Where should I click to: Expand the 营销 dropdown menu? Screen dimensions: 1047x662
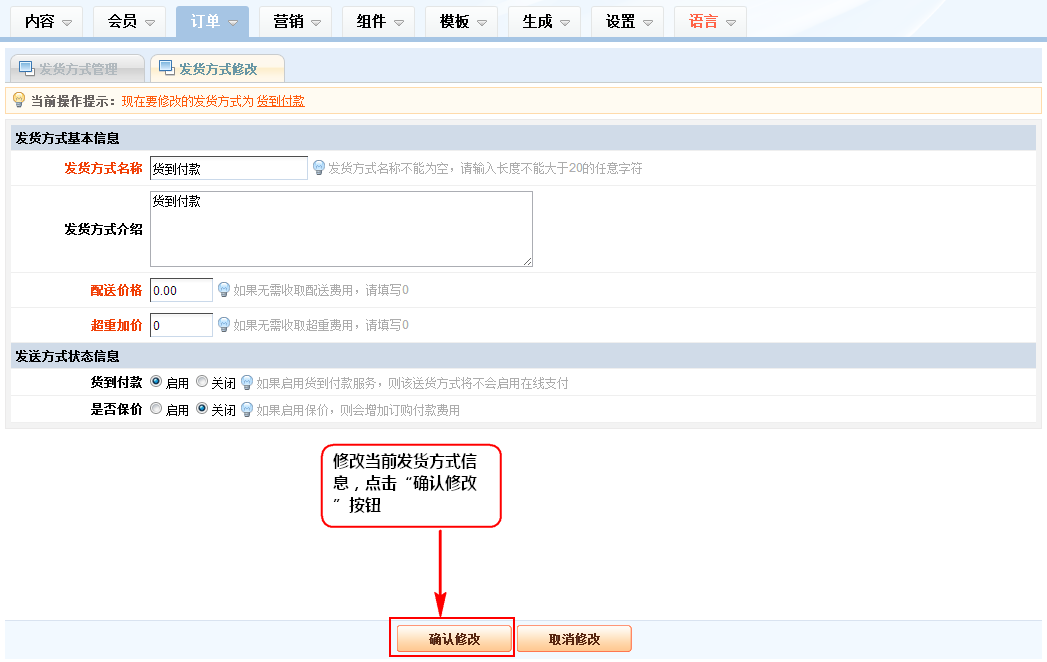click(297, 21)
